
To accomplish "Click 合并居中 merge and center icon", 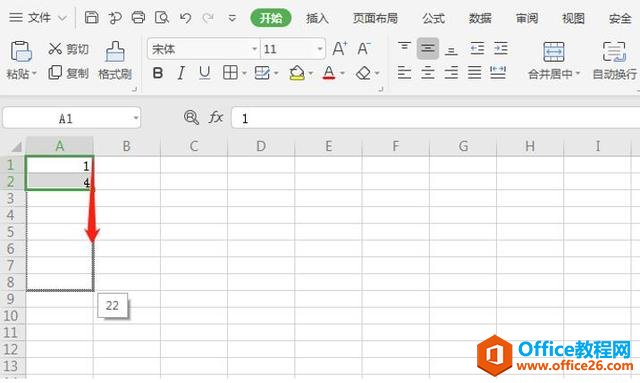I will [553, 52].
